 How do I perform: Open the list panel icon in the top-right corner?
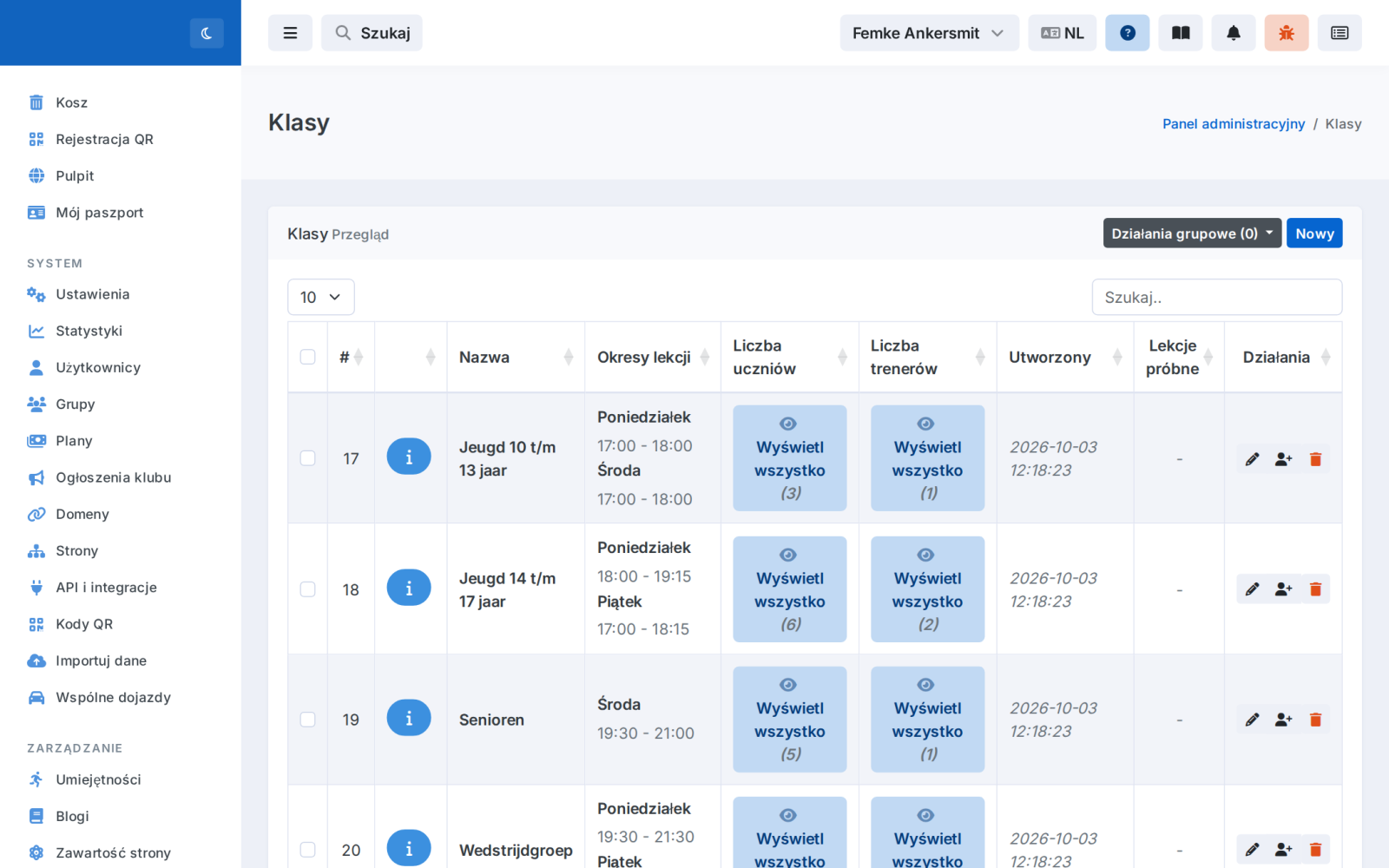[1340, 33]
